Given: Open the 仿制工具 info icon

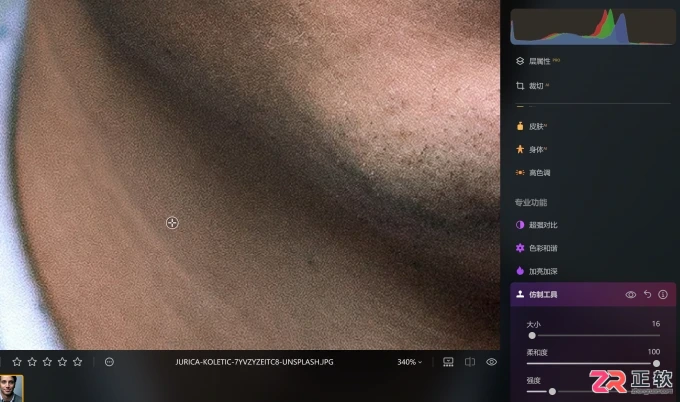Looking at the screenshot, I should pyautogui.click(x=663, y=294).
